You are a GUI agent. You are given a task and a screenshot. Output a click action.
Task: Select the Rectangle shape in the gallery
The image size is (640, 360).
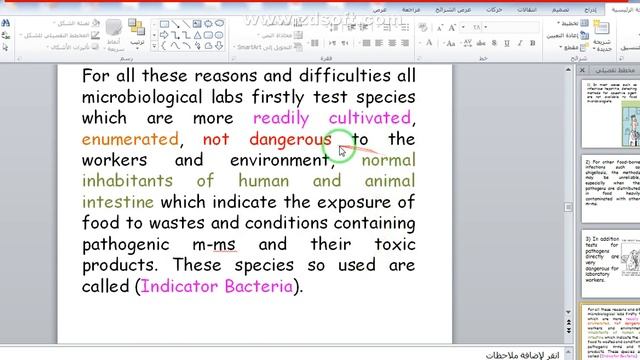tap(164, 24)
